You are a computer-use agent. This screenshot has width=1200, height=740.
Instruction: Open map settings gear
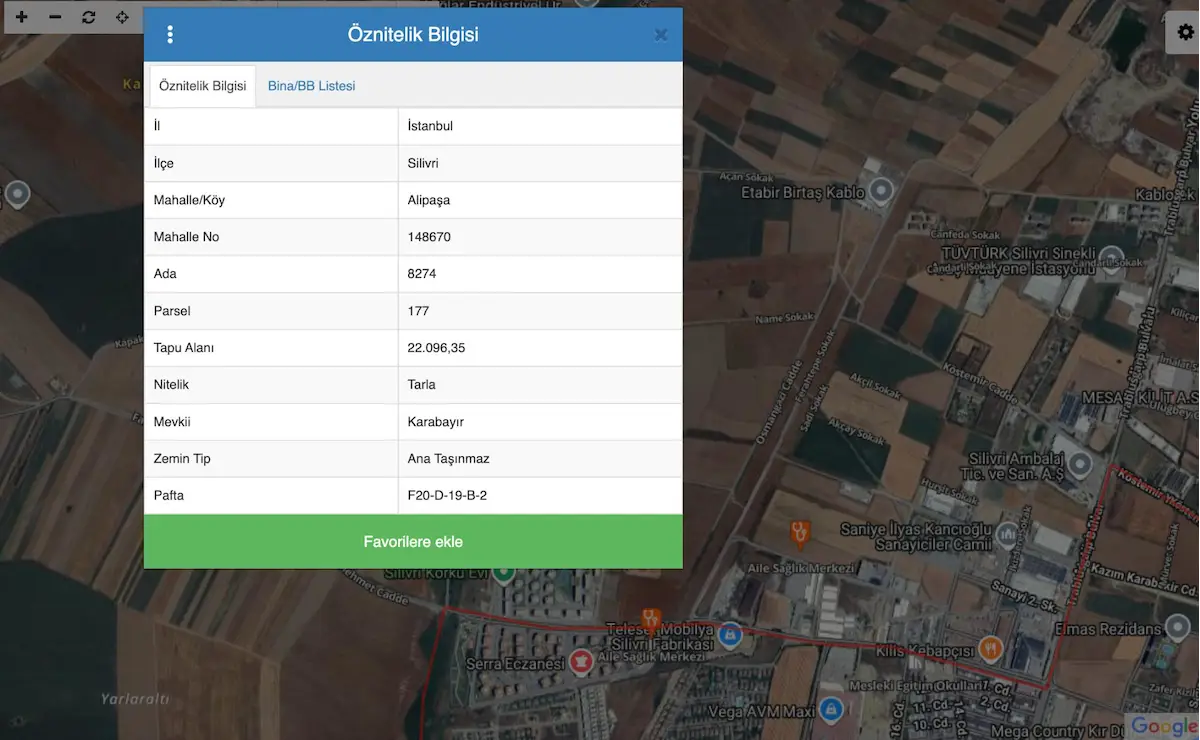point(1186,33)
